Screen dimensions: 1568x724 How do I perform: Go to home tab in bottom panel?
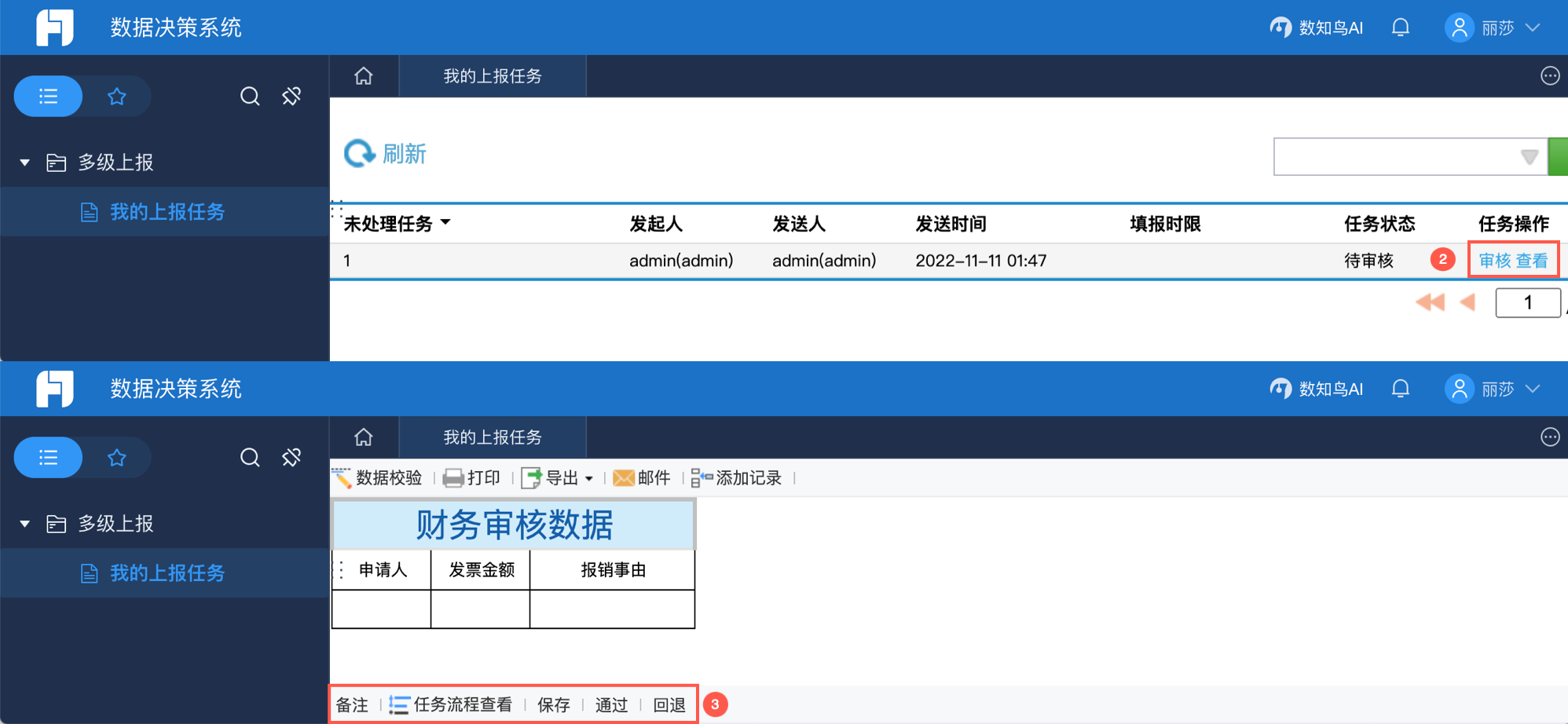(x=364, y=437)
